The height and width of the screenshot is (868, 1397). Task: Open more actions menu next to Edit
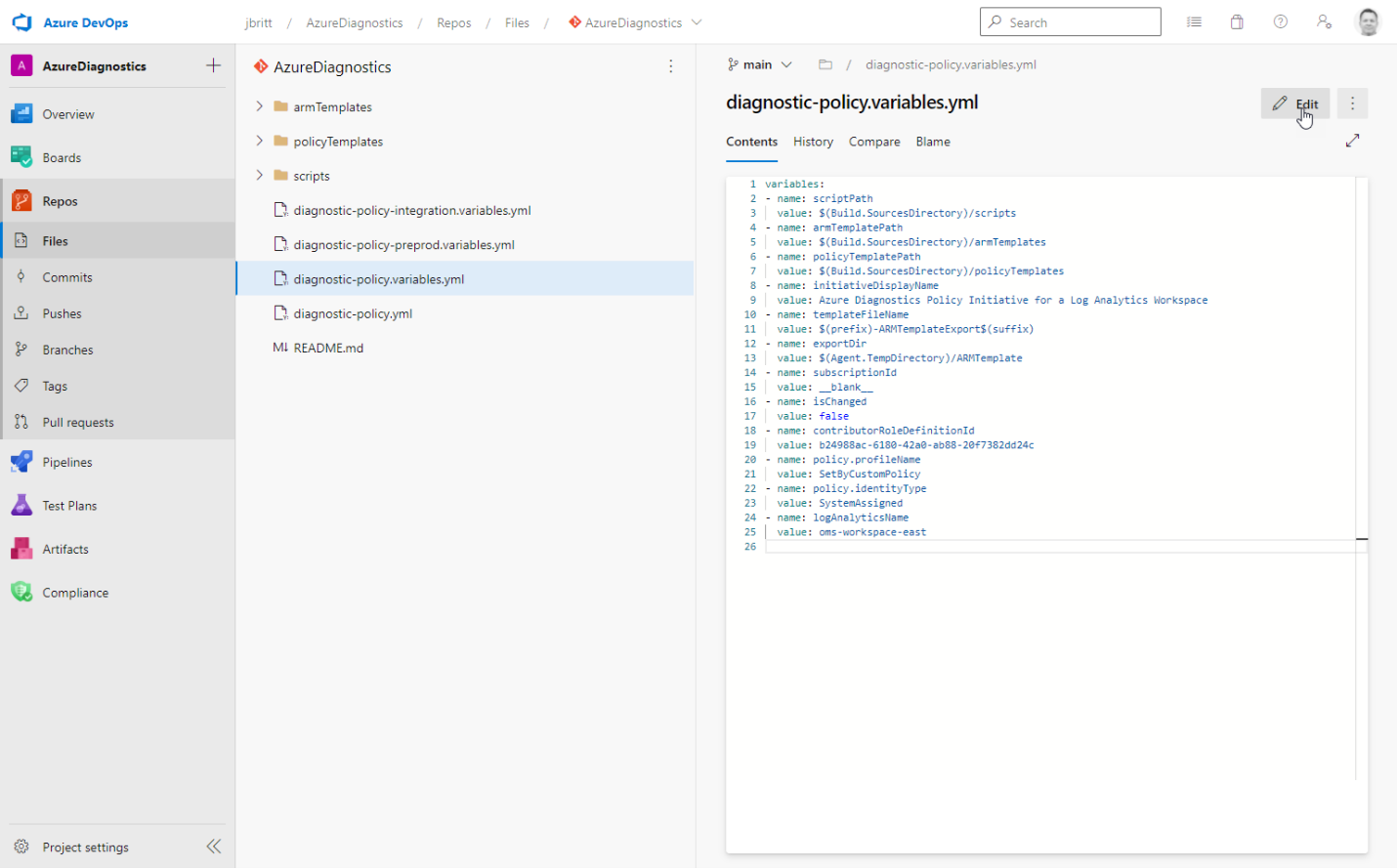1352,103
